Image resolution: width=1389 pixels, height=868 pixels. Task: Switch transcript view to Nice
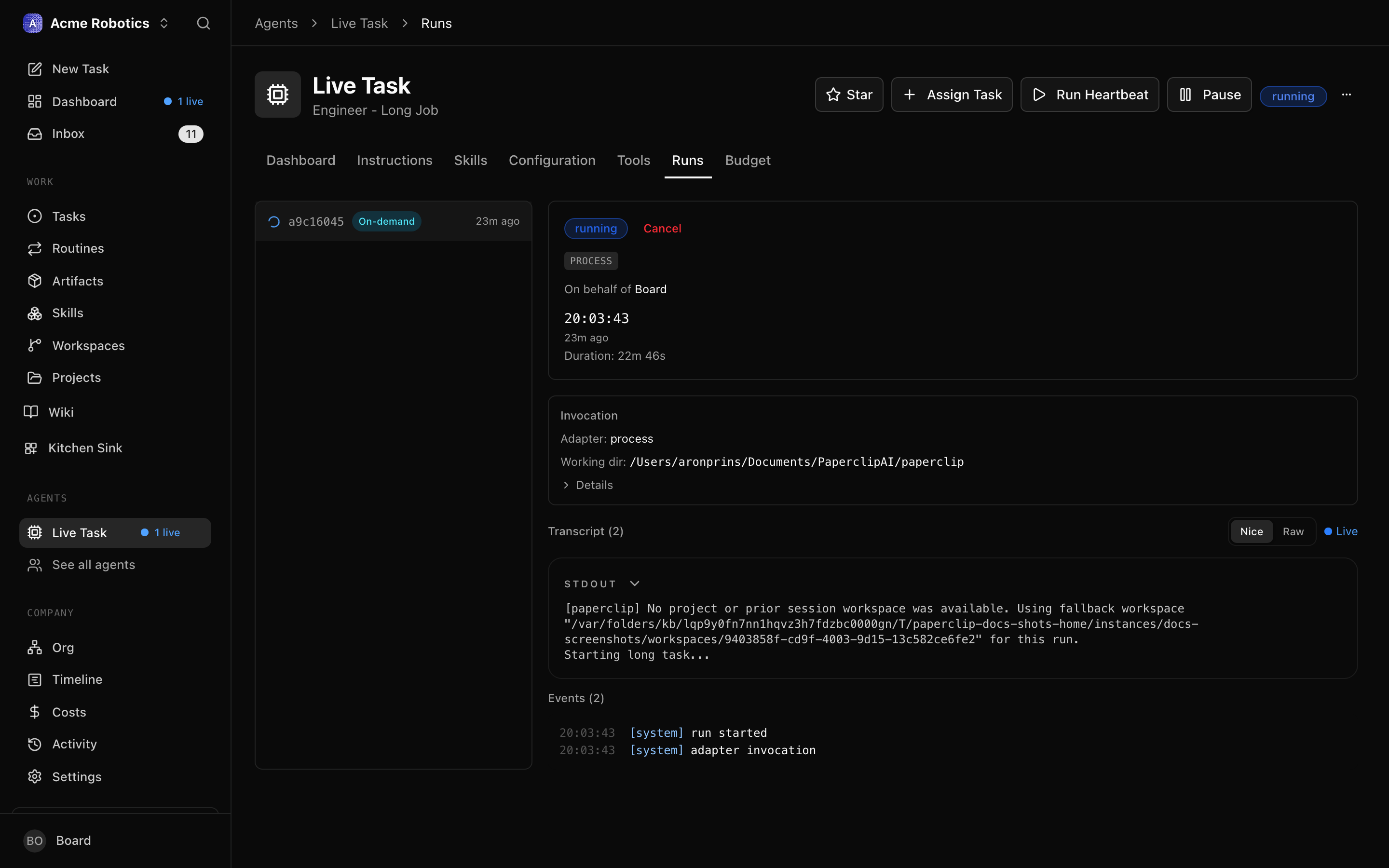pyautogui.click(x=1251, y=531)
